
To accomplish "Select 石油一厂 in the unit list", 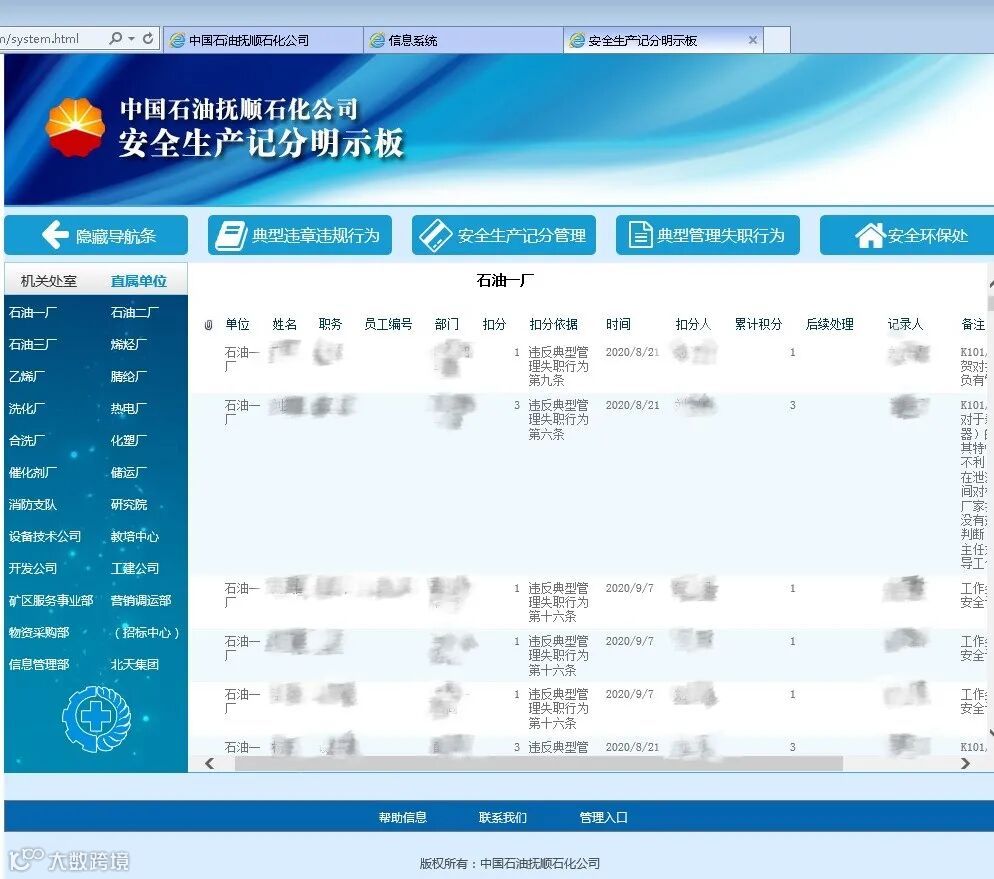I will [x=33, y=312].
